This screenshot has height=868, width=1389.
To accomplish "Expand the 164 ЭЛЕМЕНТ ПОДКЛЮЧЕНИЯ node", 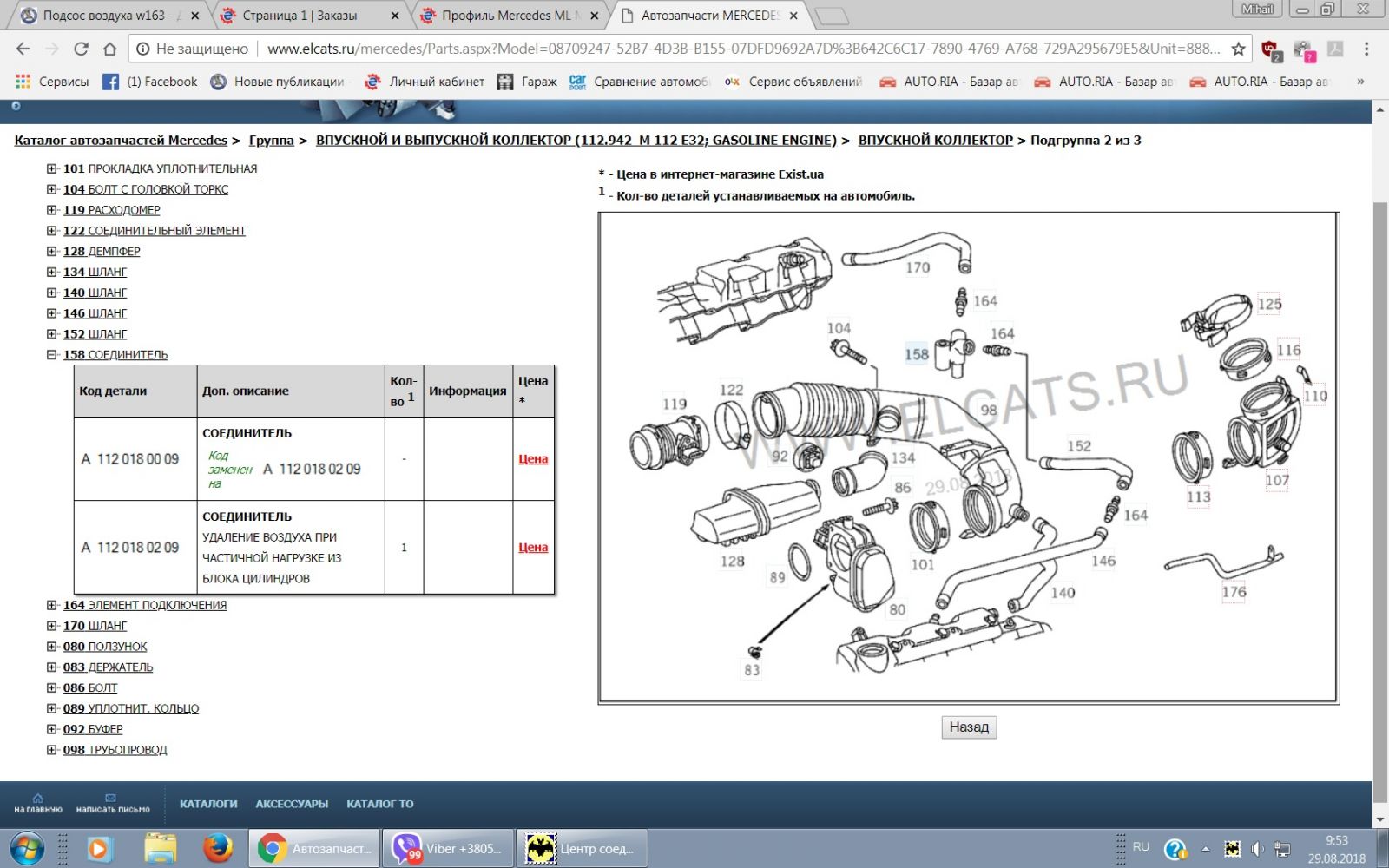I will coord(52,605).
